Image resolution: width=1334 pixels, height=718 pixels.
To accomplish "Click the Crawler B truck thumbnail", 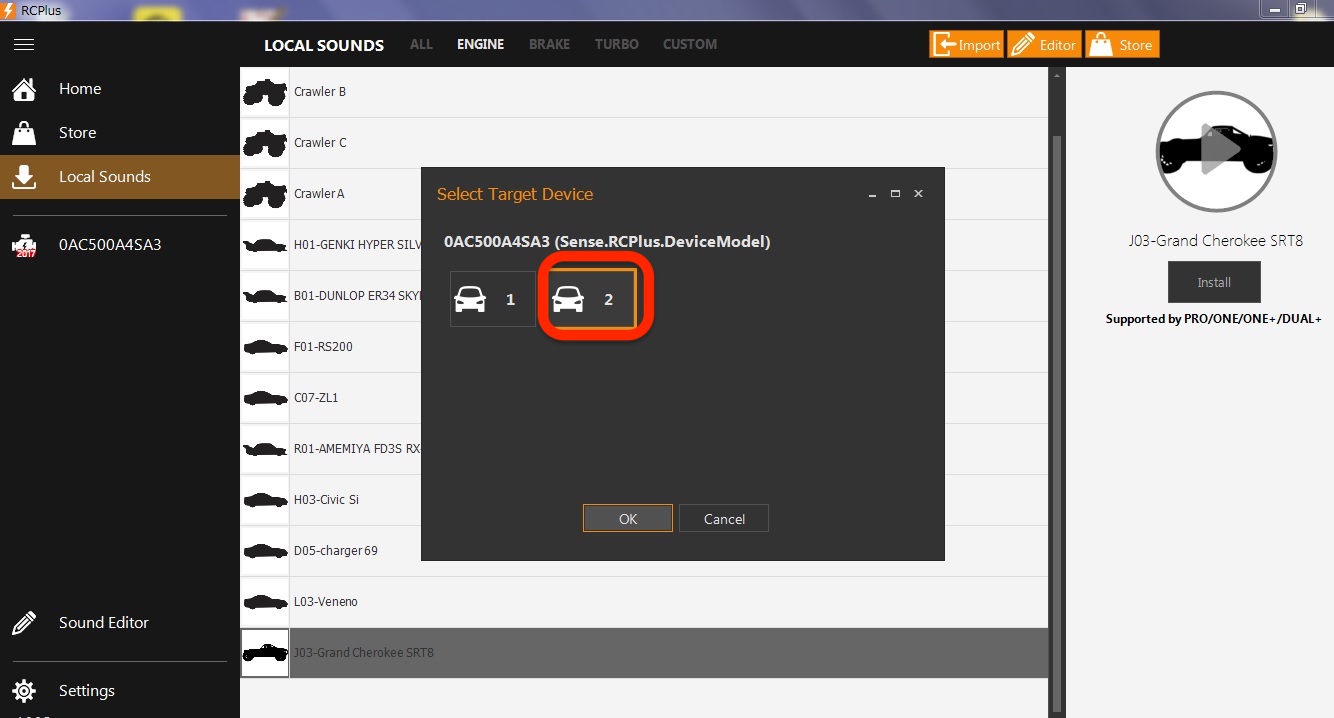I will coord(265,92).
